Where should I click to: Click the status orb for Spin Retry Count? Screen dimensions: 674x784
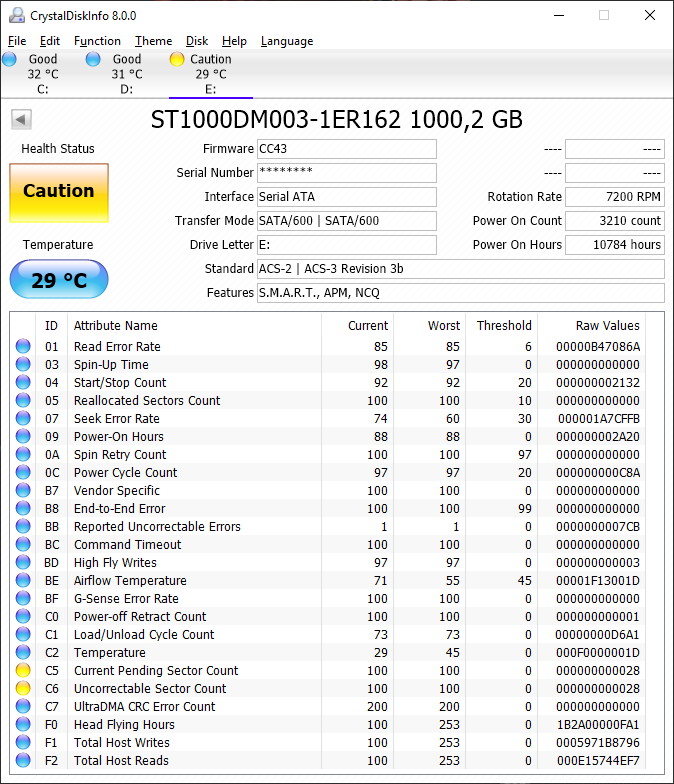pyautogui.click(x=23, y=454)
